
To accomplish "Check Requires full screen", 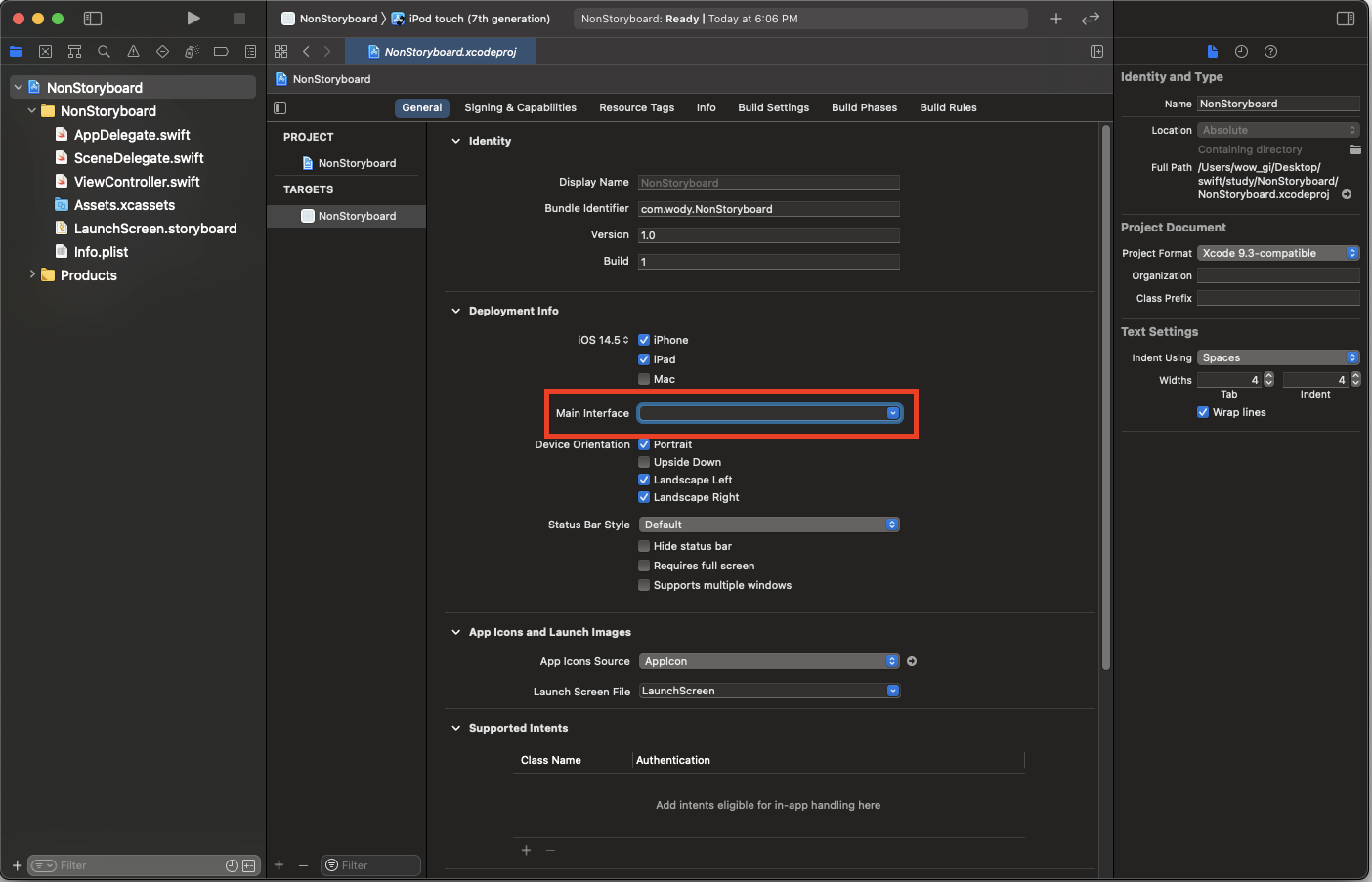I will click(x=644, y=566).
